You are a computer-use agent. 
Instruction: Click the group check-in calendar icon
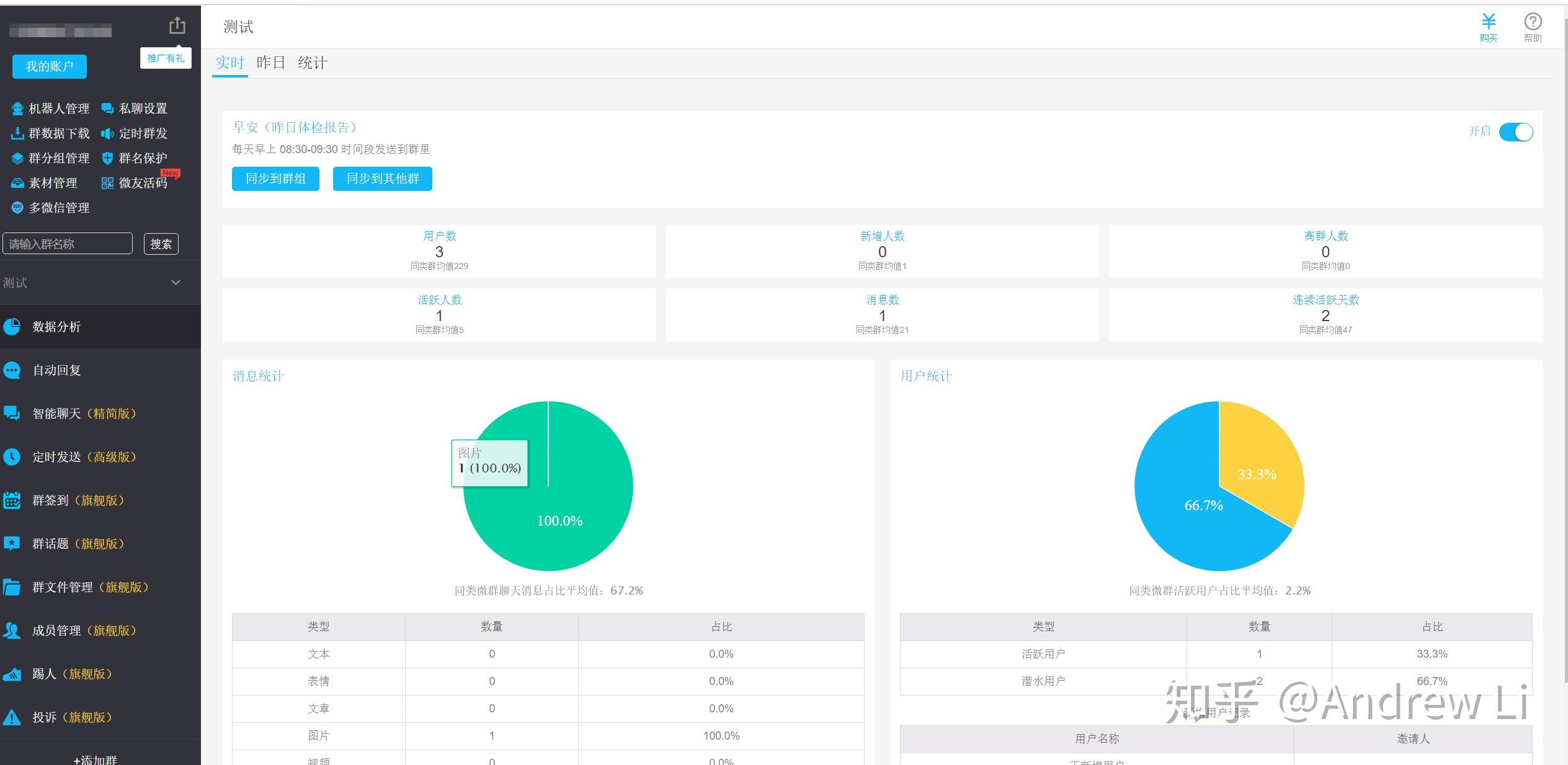tap(12, 500)
